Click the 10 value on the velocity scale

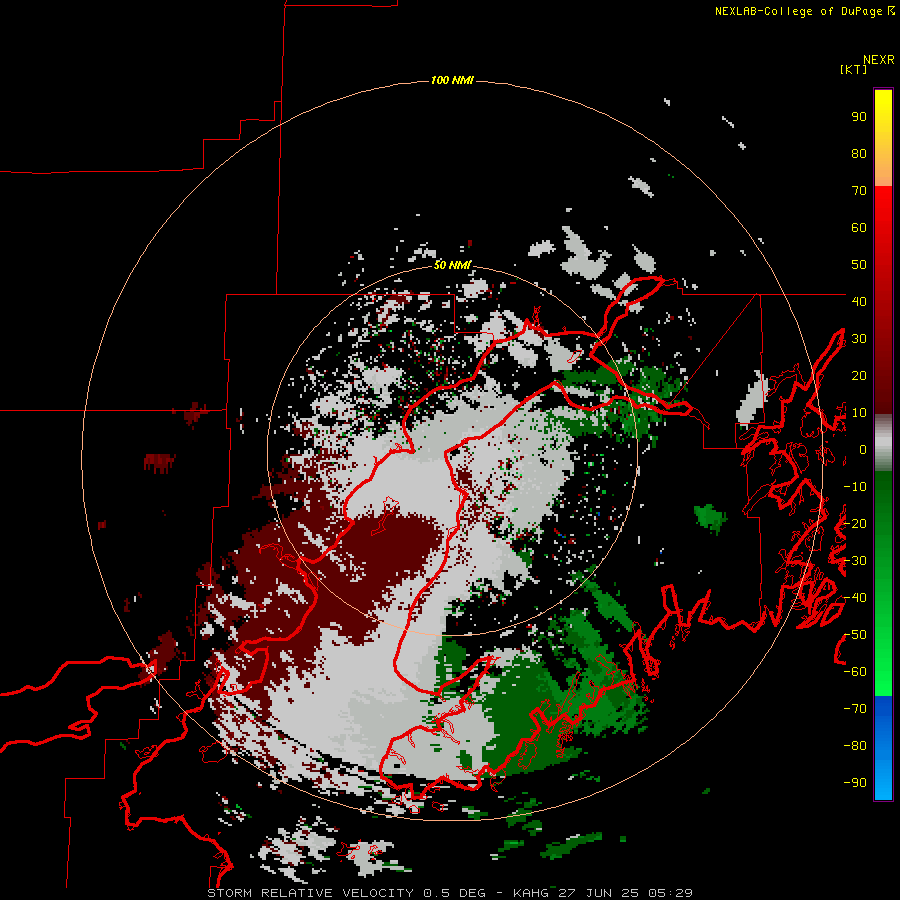pyautogui.click(x=859, y=413)
